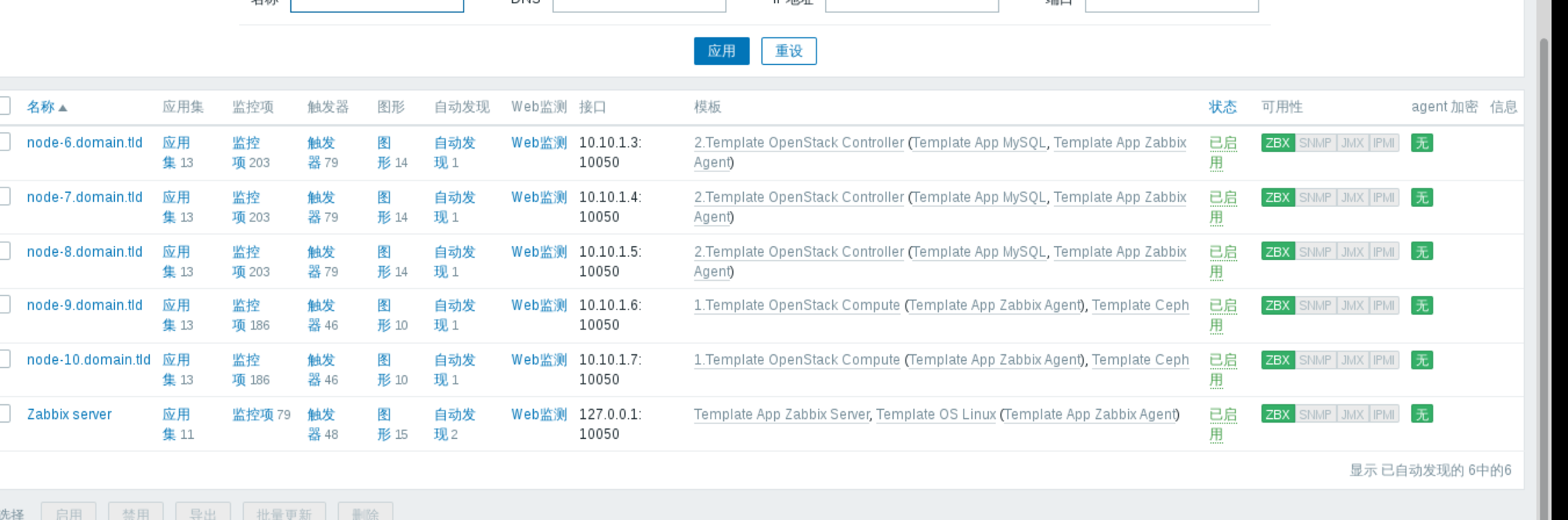Click SNMP availability badge for node-7.domain.tld
This screenshot has height=520, width=1568.
coord(1315,197)
